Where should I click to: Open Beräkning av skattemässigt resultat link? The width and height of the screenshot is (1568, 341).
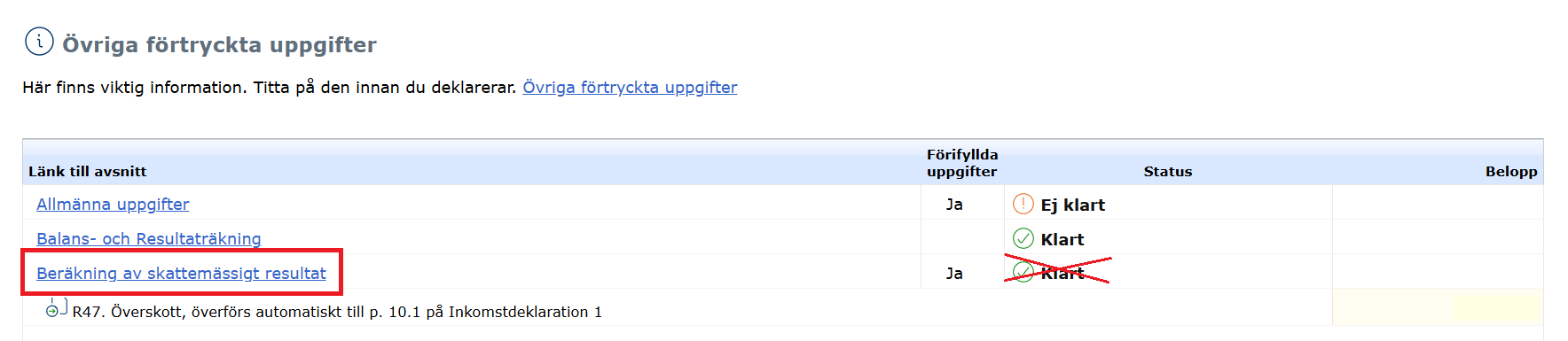(181, 273)
